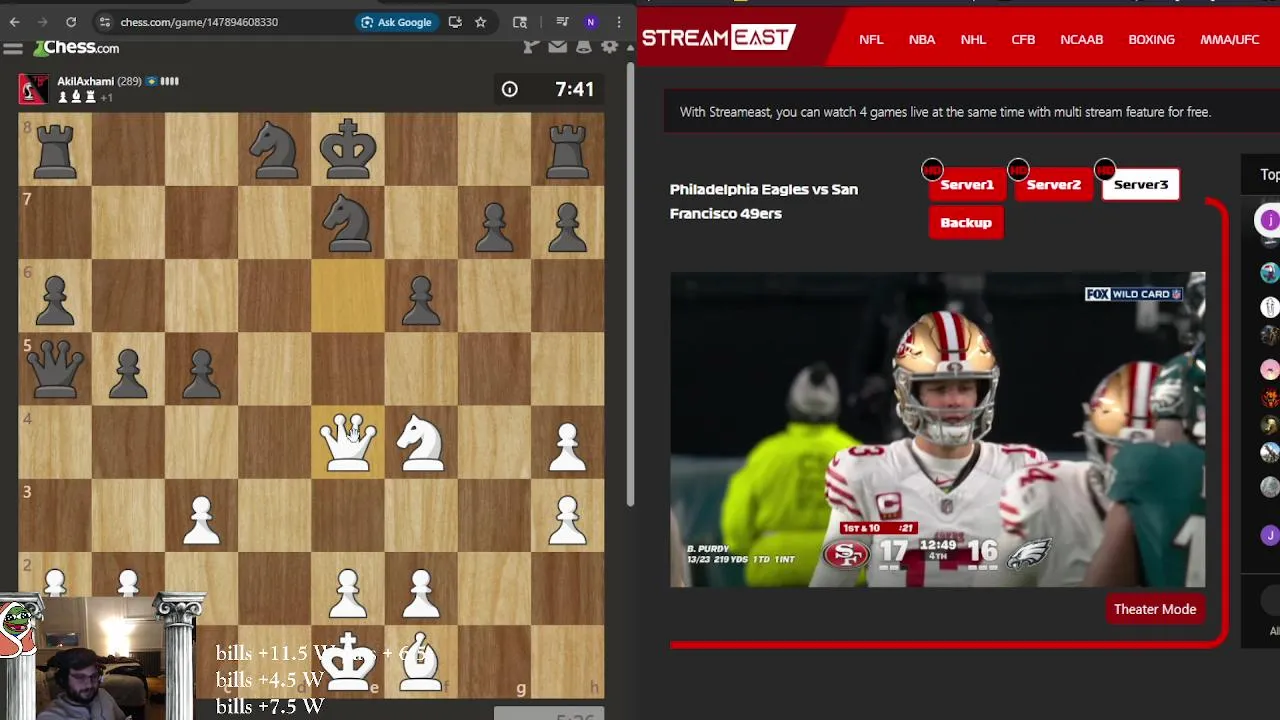This screenshot has height=720, width=1280.
Task: Click the Ask Google button
Action: 396,22
